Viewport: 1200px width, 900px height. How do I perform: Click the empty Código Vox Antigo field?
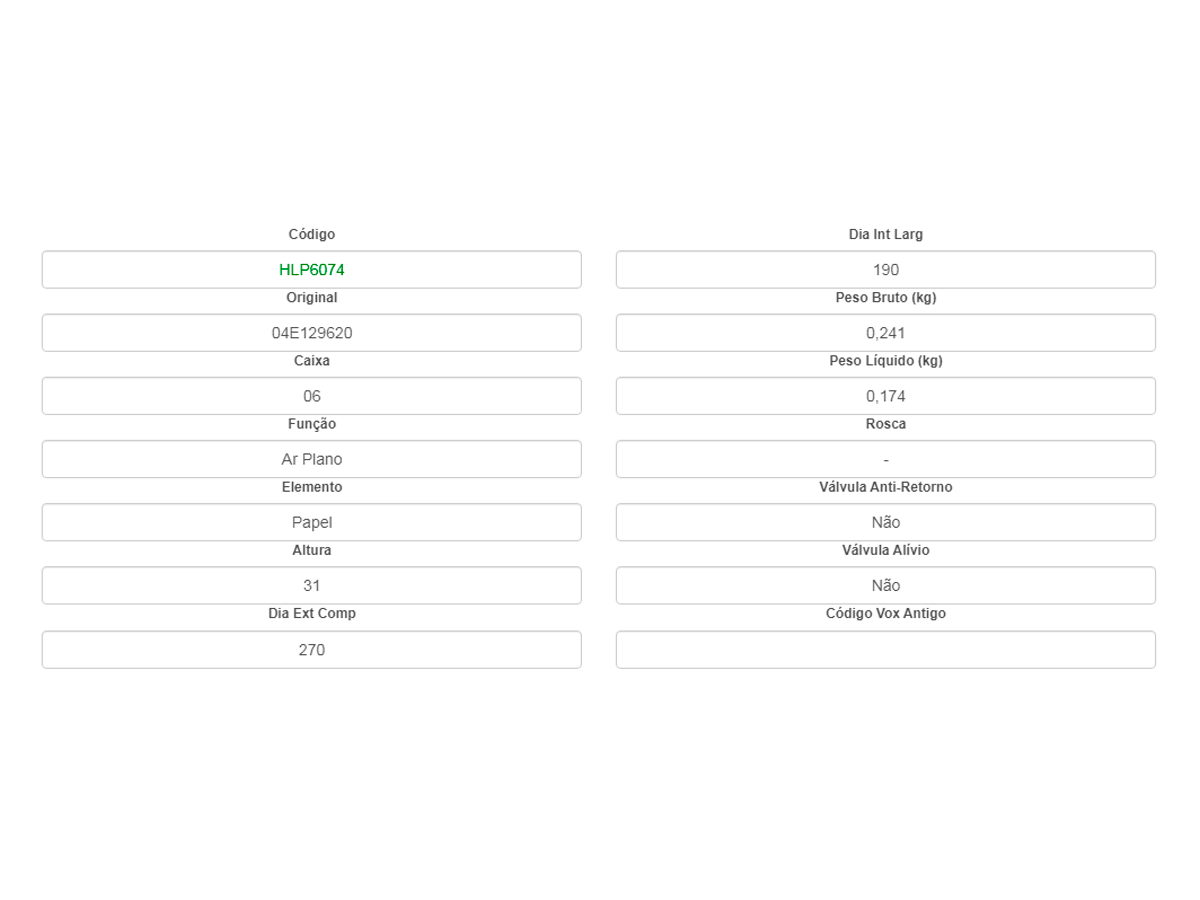(885, 650)
